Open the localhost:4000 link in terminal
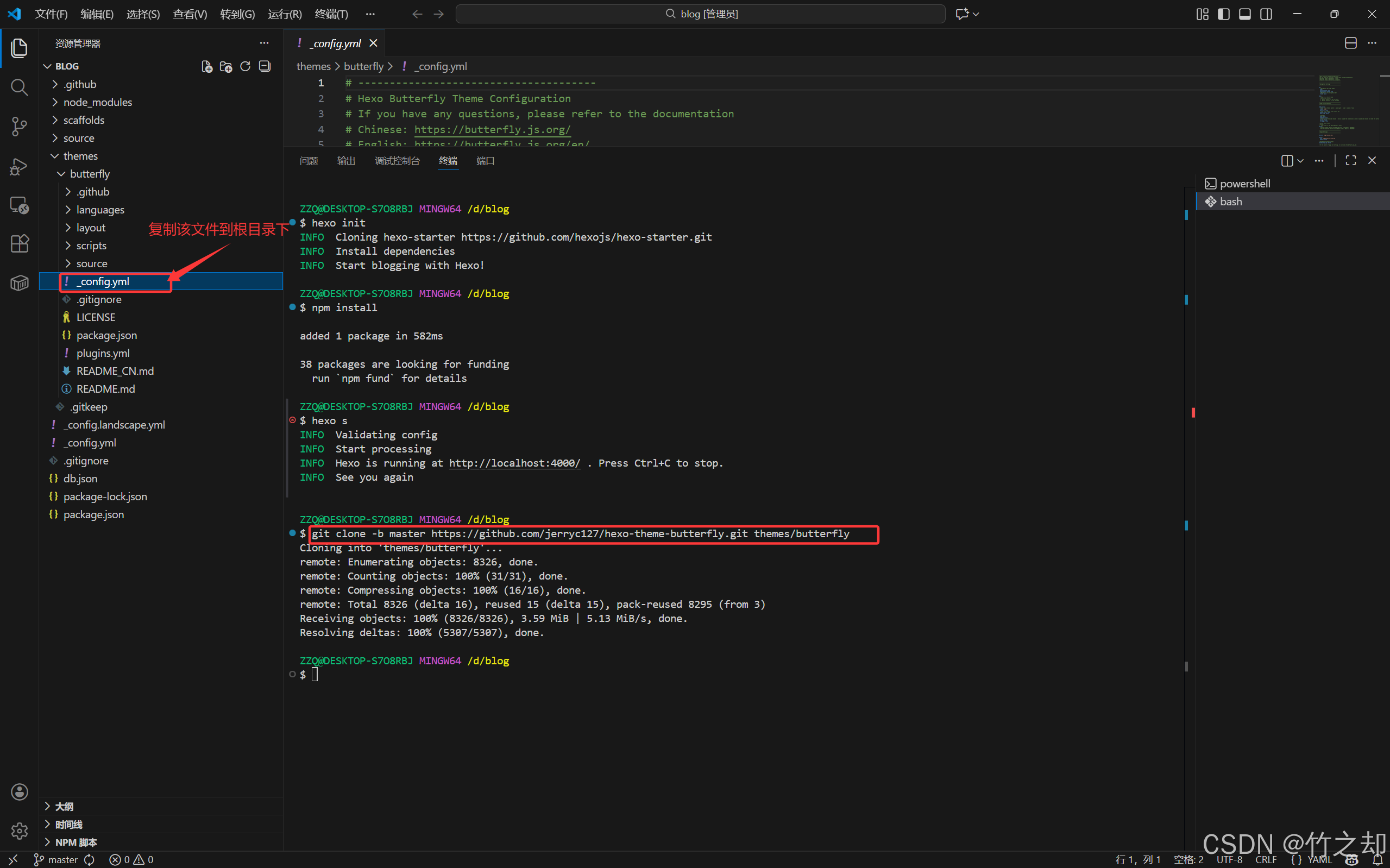1390x868 pixels. [x=514, y=463]
